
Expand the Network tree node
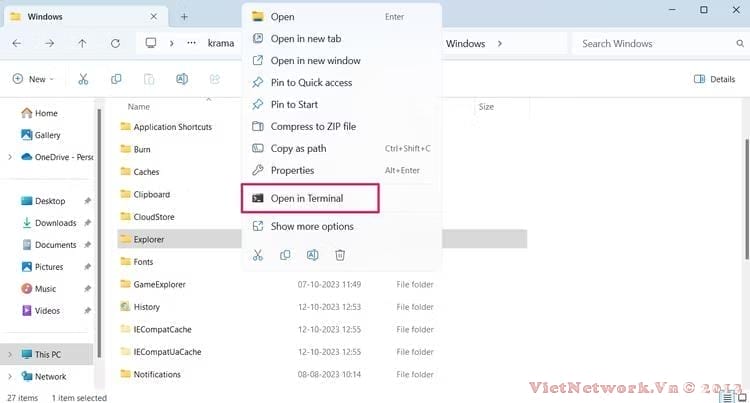(10, 377)
